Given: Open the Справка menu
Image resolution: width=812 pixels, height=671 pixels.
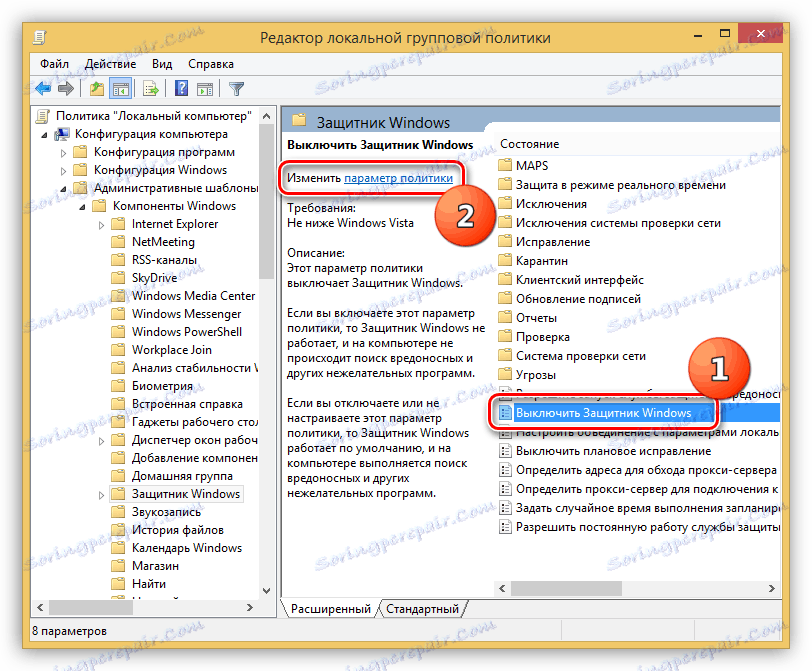Looking at the screenshot, I should coord(211,64).
